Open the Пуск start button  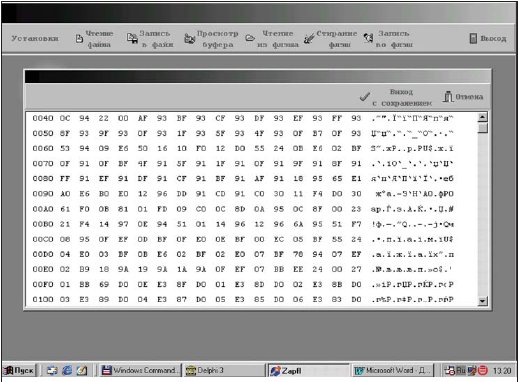click(19, 370)
